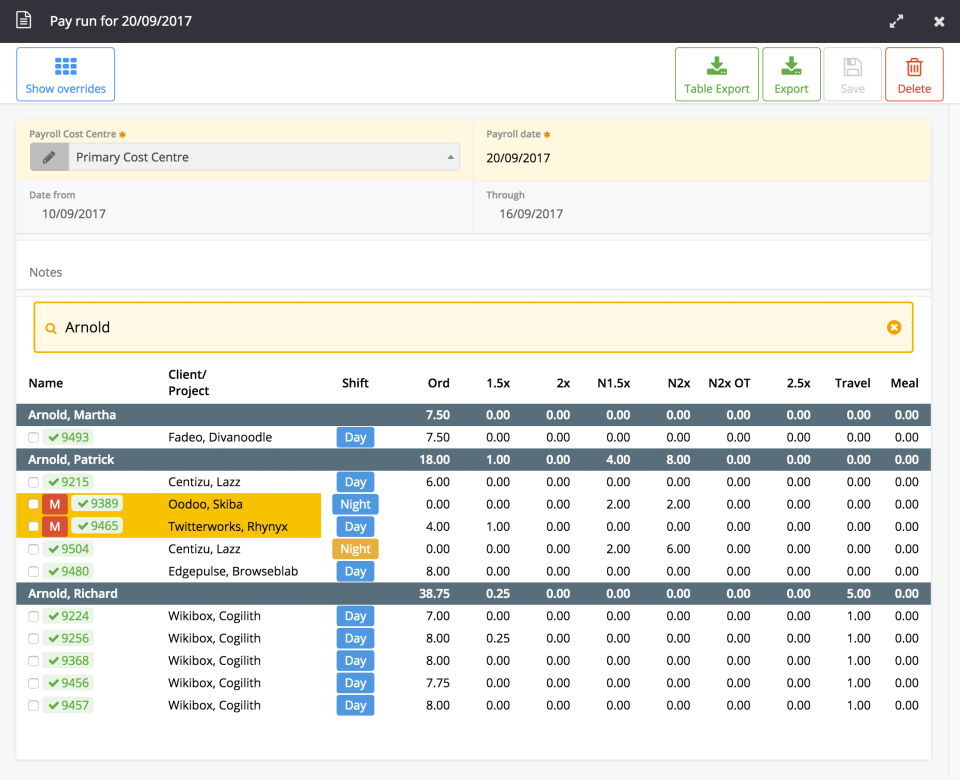
Task: Click the magnifier icon in the search bar
Action: coord(51,326)
